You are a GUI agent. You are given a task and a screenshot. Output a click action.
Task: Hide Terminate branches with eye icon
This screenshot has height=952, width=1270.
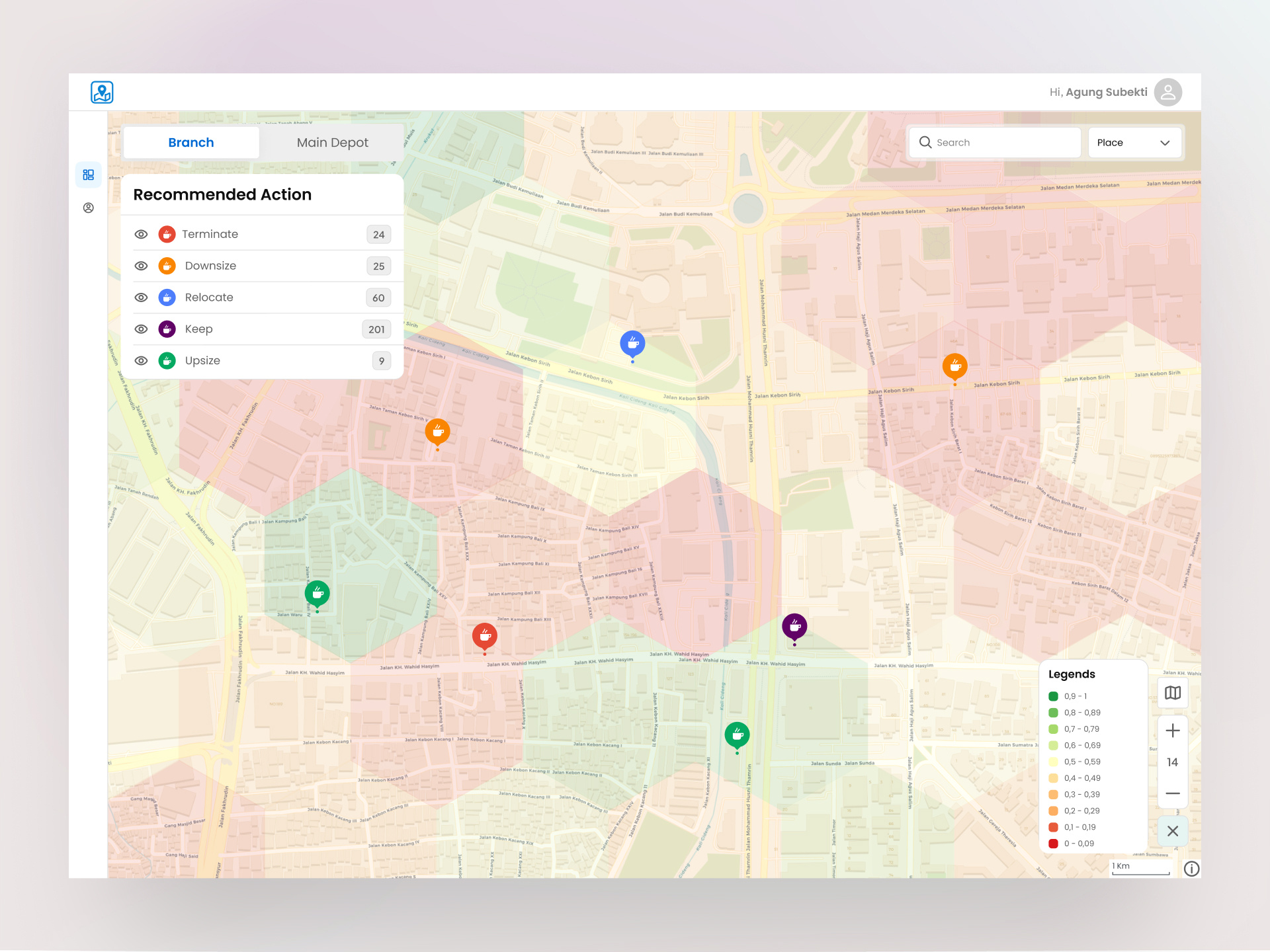141,234
